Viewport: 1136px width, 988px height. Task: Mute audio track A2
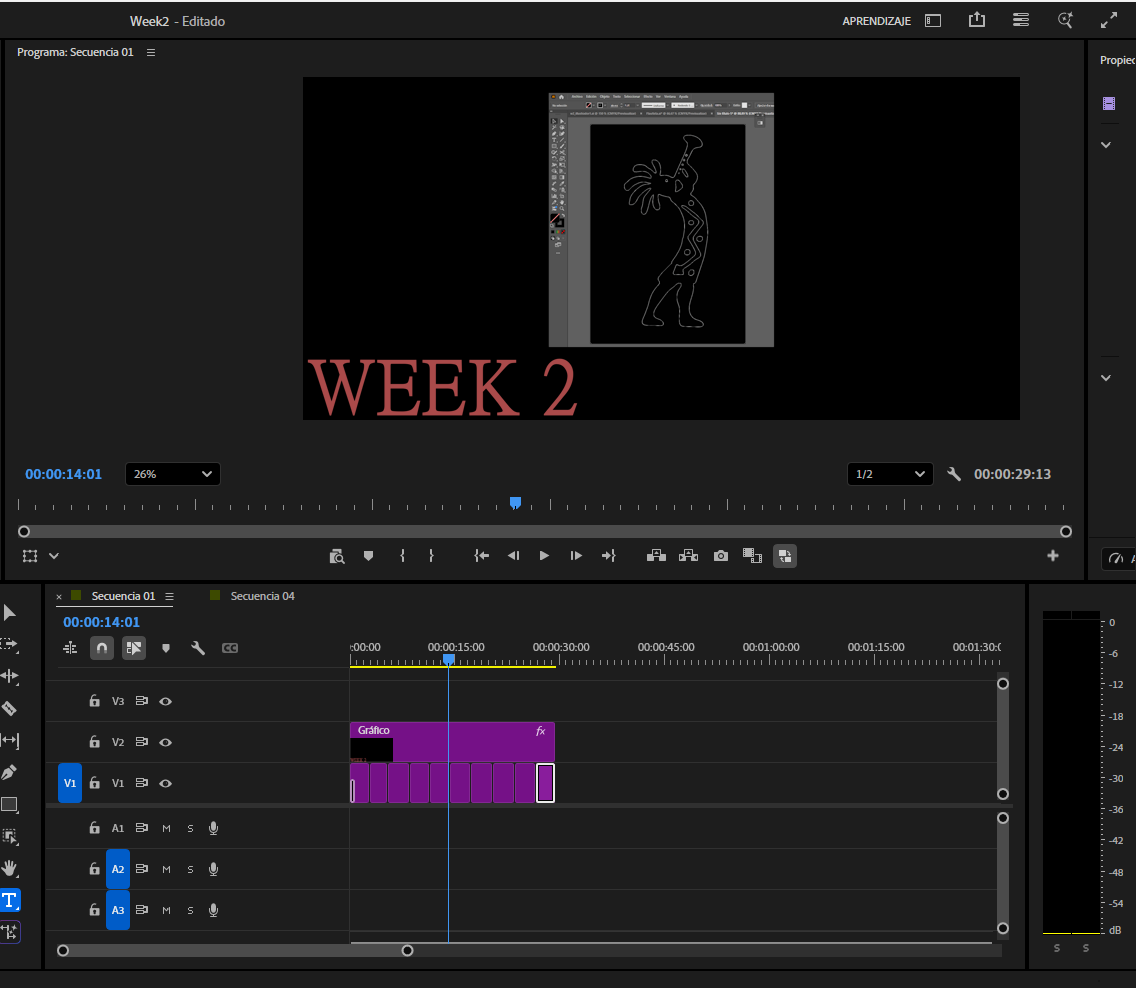(x=166, y=869)
